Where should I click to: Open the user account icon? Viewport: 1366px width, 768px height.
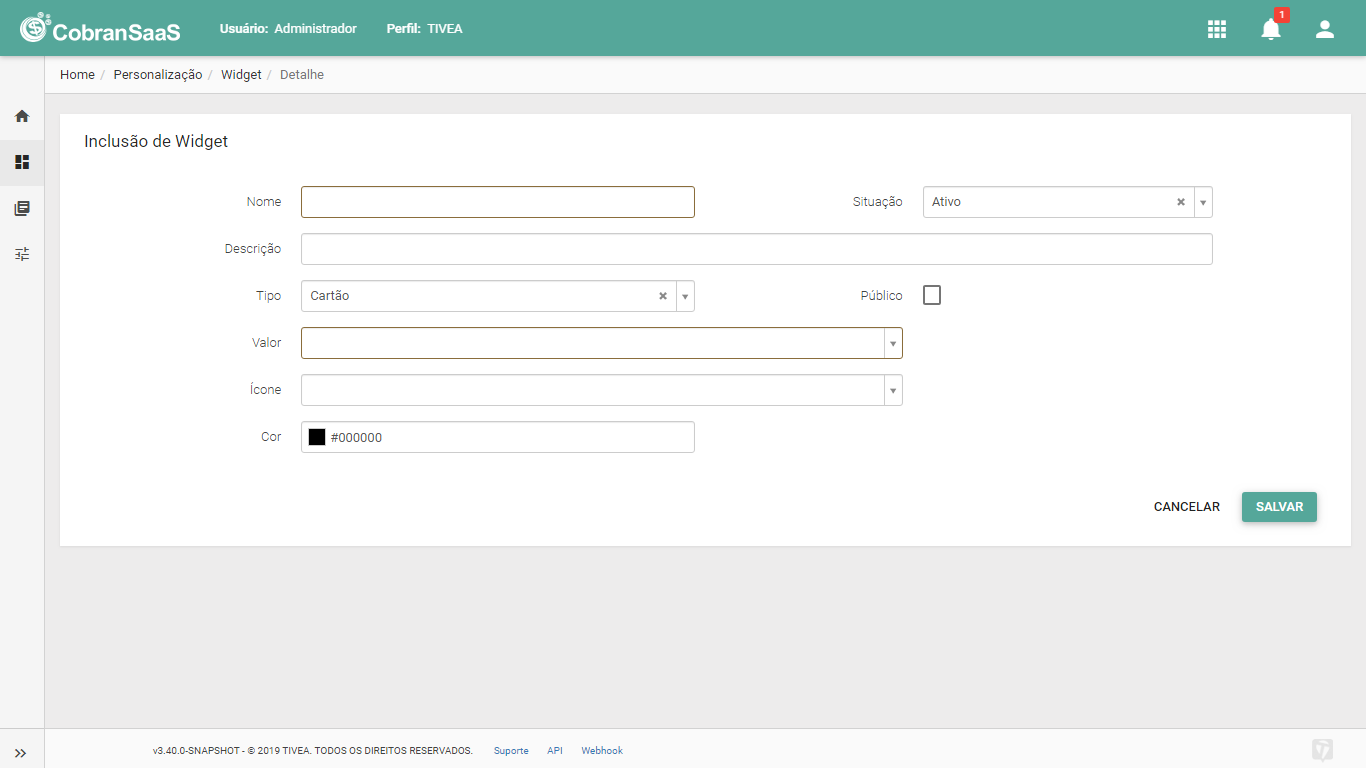pos(1325,29)
